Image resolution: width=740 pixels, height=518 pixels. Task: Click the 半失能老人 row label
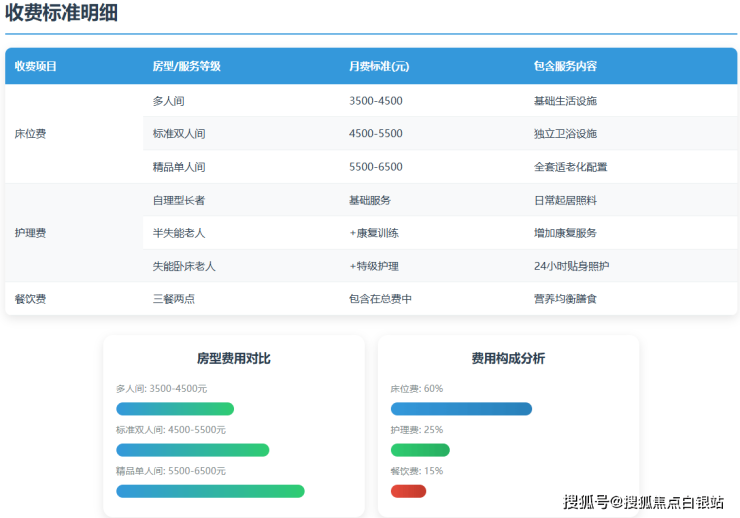tap(179, 233)
